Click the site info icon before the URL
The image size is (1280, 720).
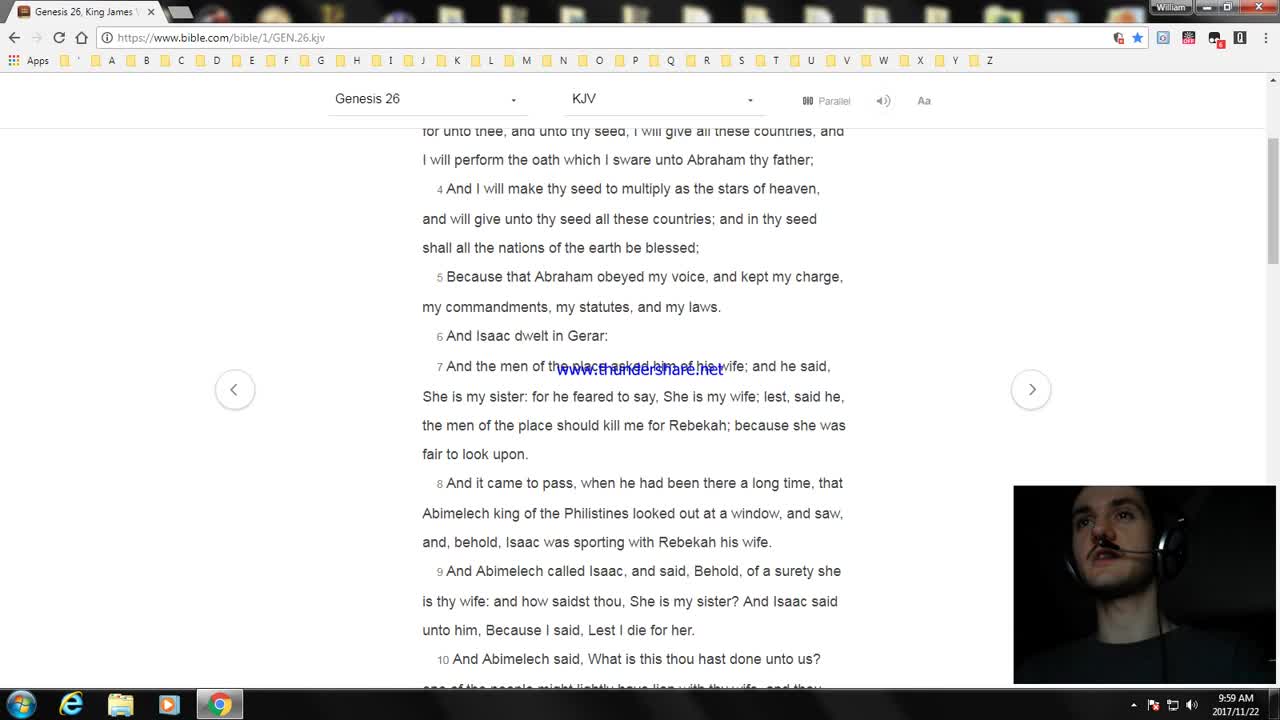(107, 38)
